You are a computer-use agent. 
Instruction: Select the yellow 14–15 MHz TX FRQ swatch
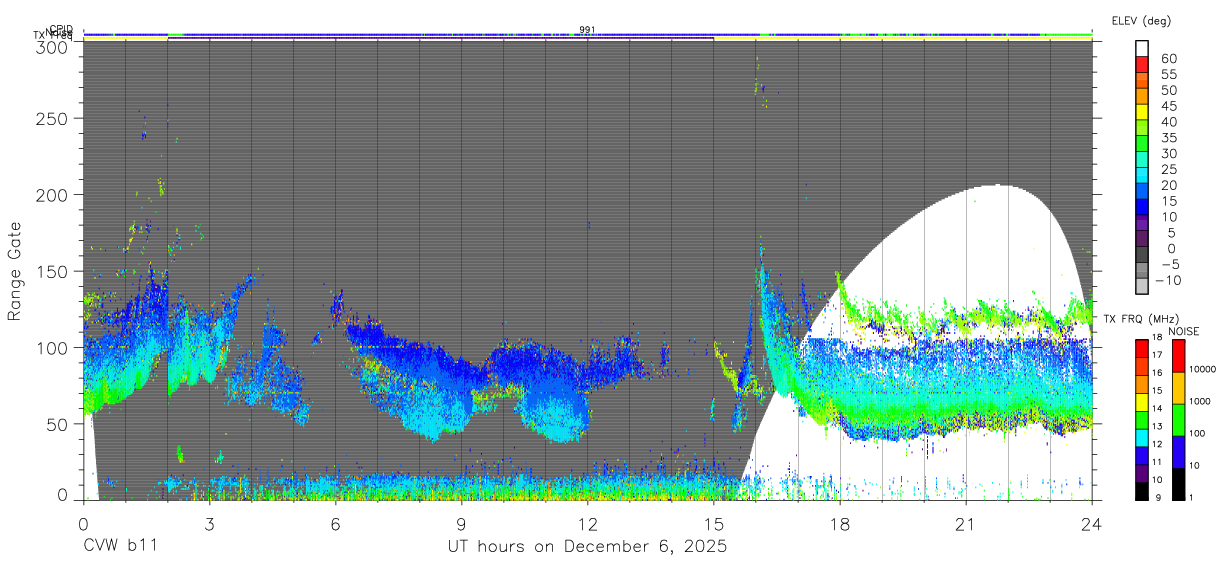pyautogui.click(x=1143, y=400)
